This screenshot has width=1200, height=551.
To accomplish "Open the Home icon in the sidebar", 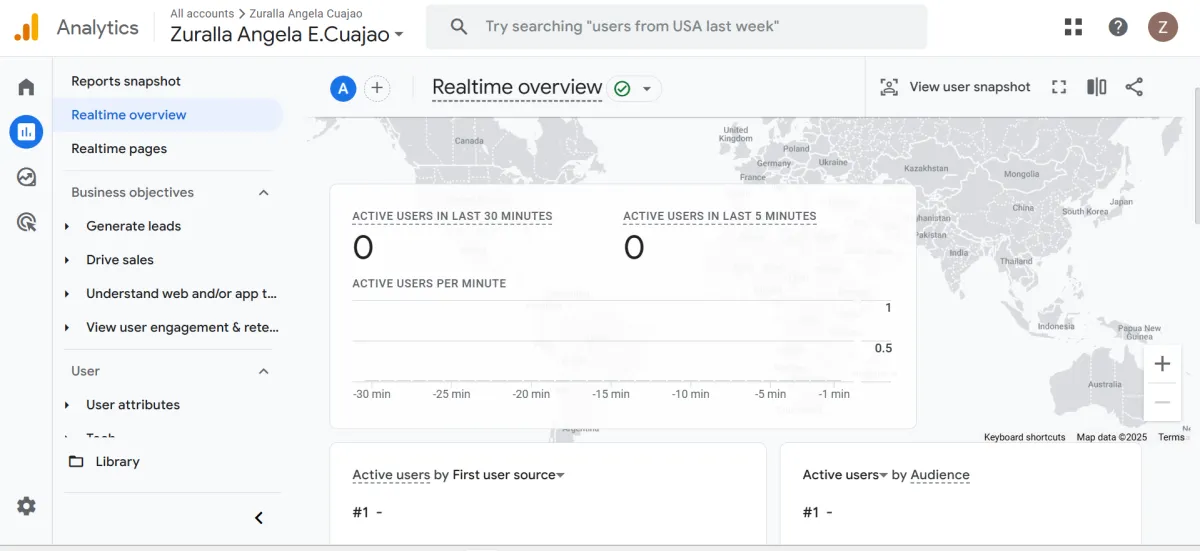I will 26,87.
